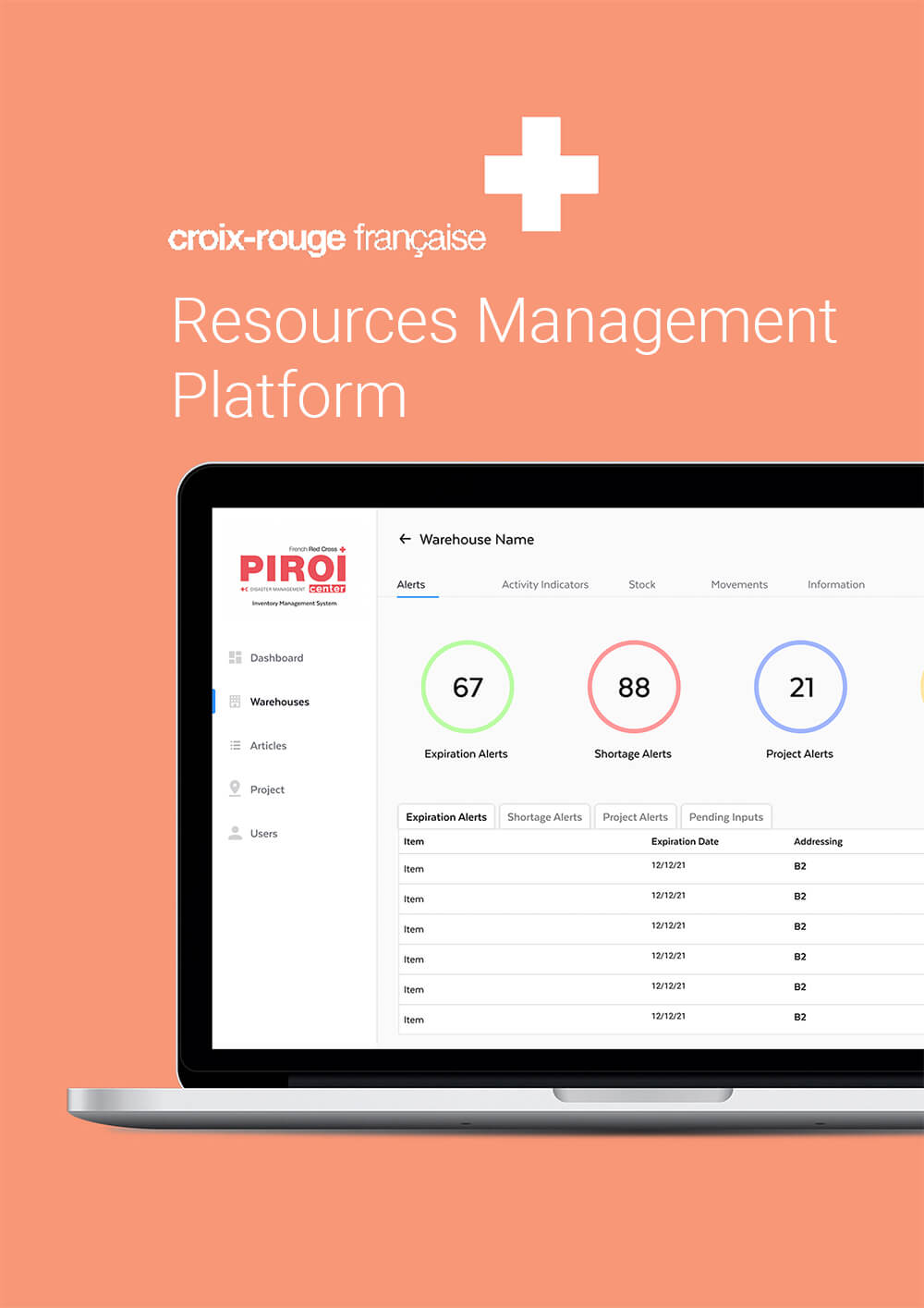Image resolution: width=924 pixels, height=1308 pixels.
Task: Open the Project Alerts table tab
Action: point(635,817)
